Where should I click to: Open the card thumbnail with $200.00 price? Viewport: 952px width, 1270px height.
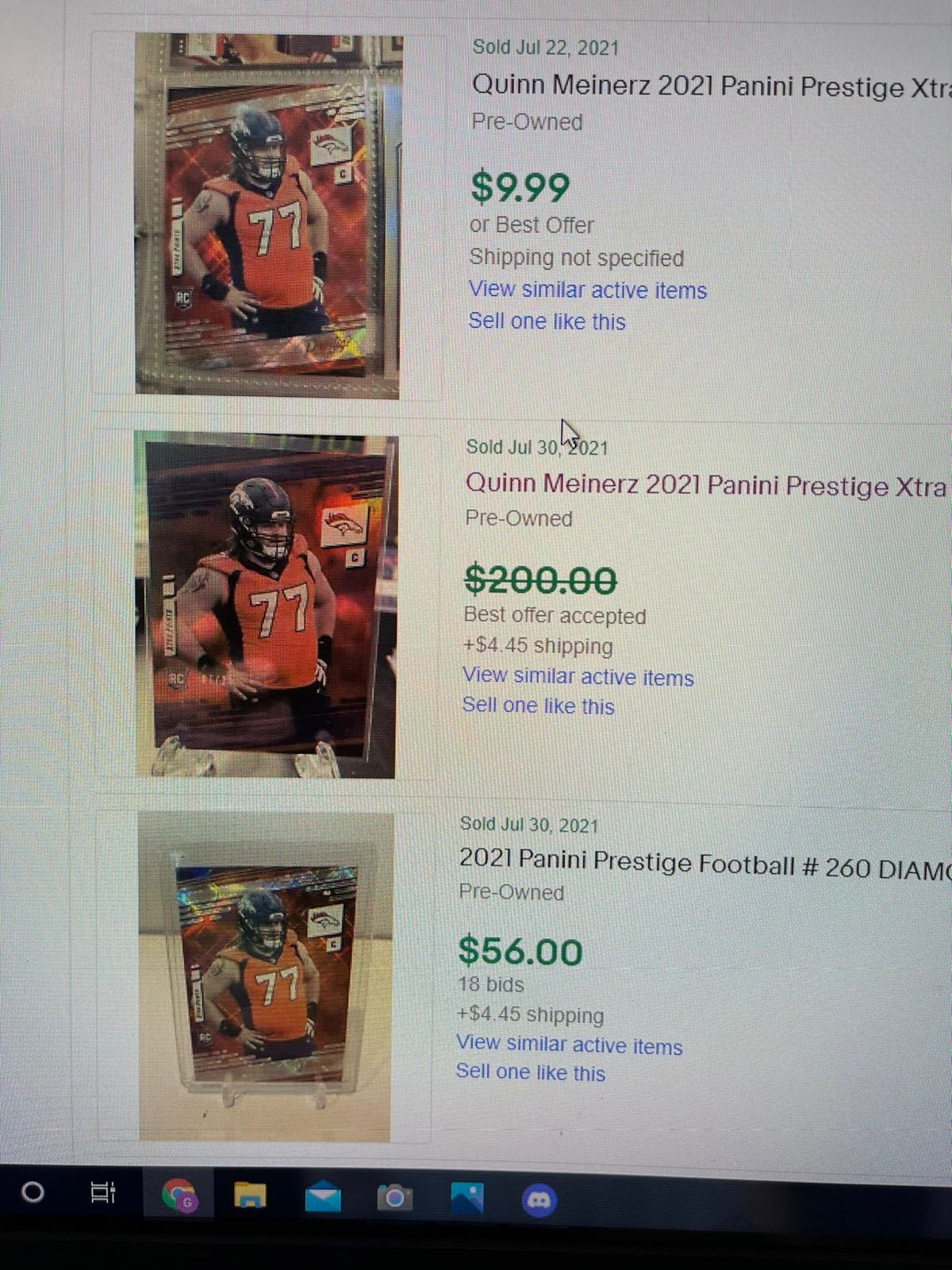(x=266, y=605)
